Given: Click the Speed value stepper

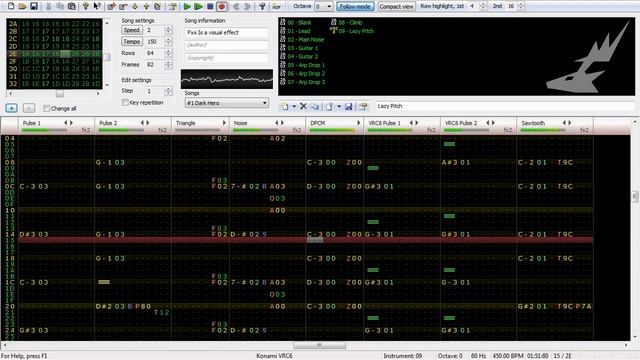Looking at the screenshot, I should coord(168,30).
